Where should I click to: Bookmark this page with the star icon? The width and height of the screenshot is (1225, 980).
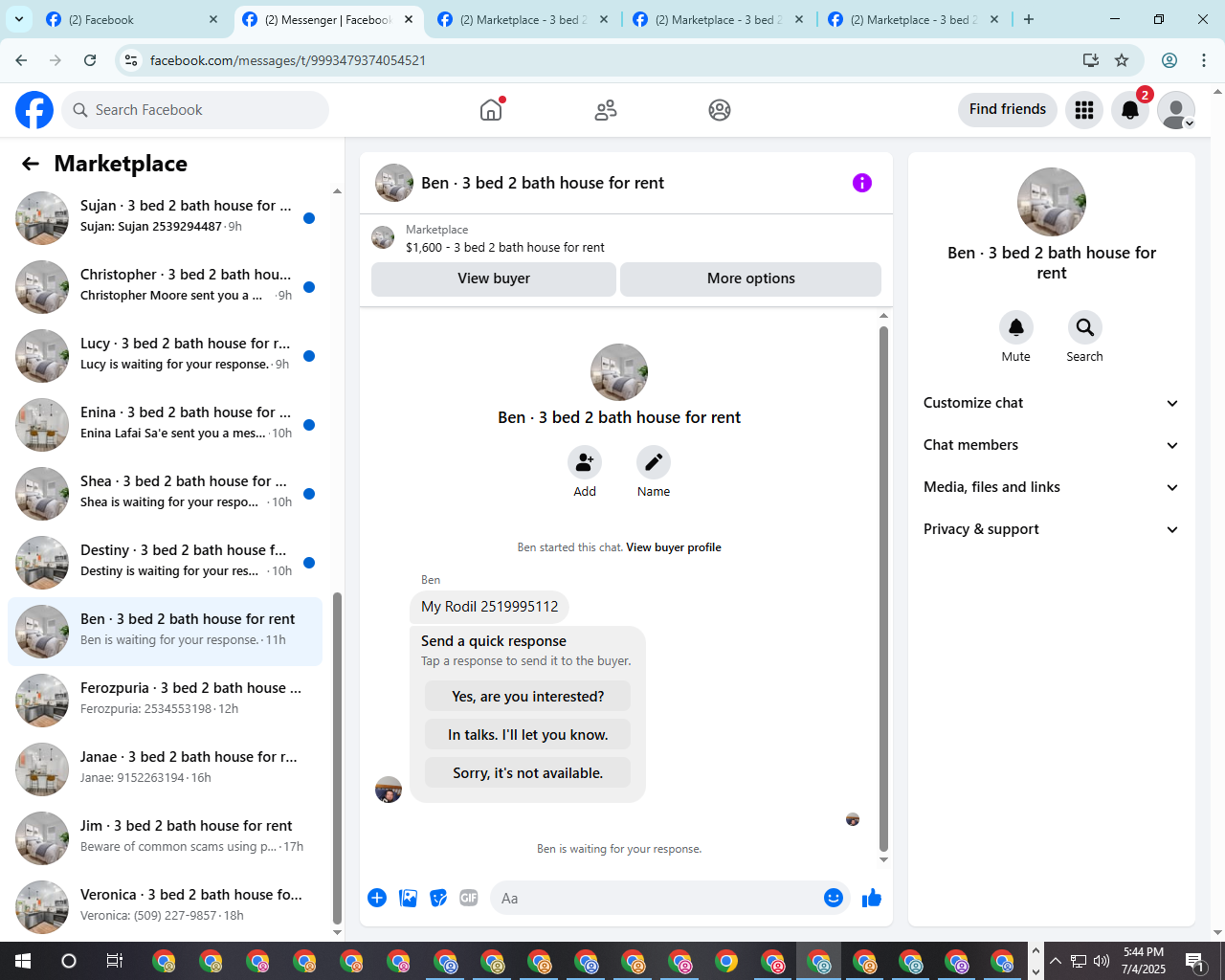point(1122,60)
